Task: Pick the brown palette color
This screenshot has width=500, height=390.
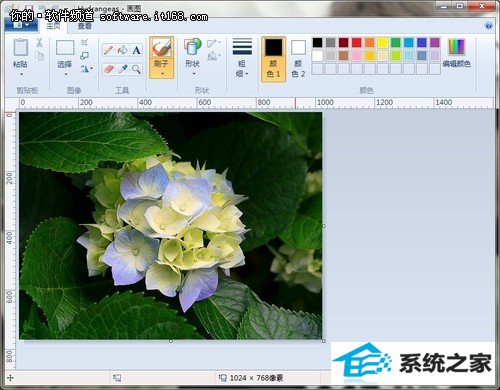Action: (x=343, y=55)
